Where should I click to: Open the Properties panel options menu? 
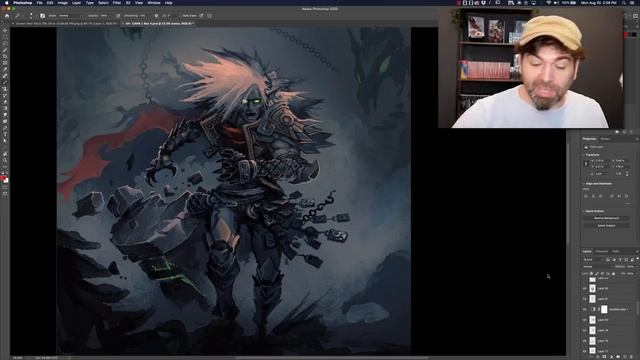[x=637, y=139]
